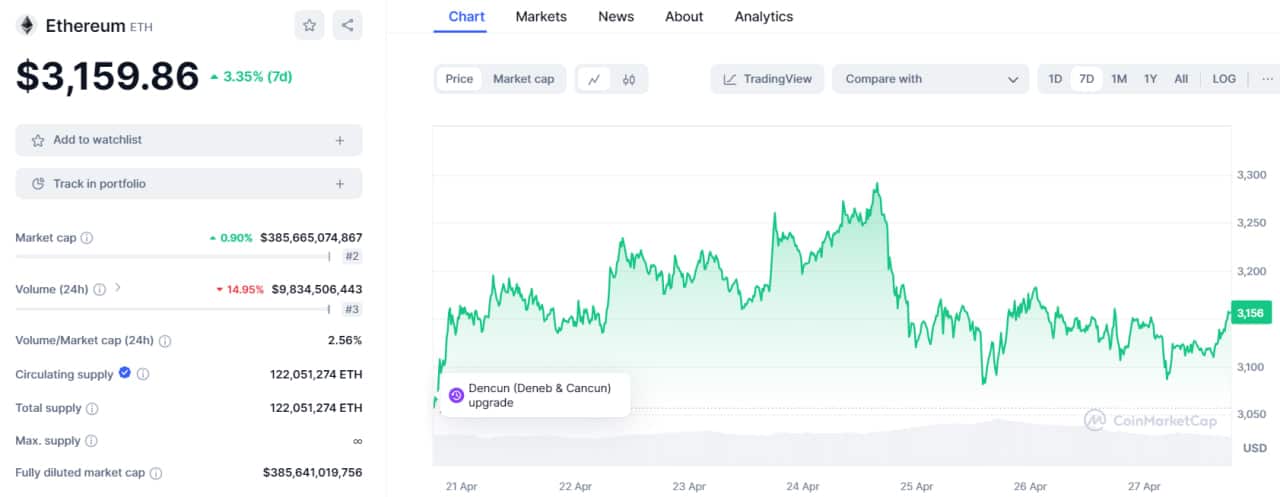The image size is (1280, 497).
Task: Click the Dencun upgrade event icon
Action: click(456, 395)
